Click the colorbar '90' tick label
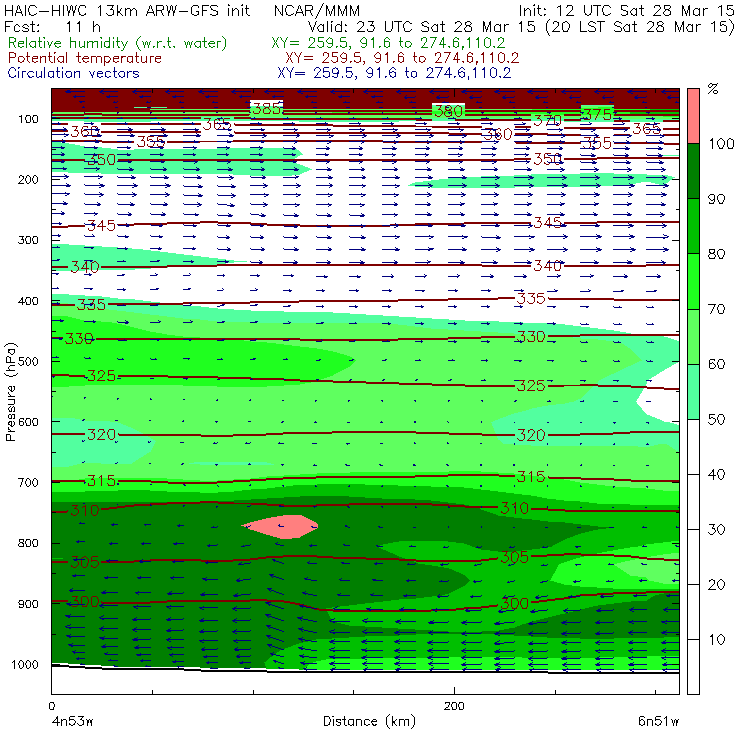Viewport: 740px width, 740px height. tap(716, 199)
